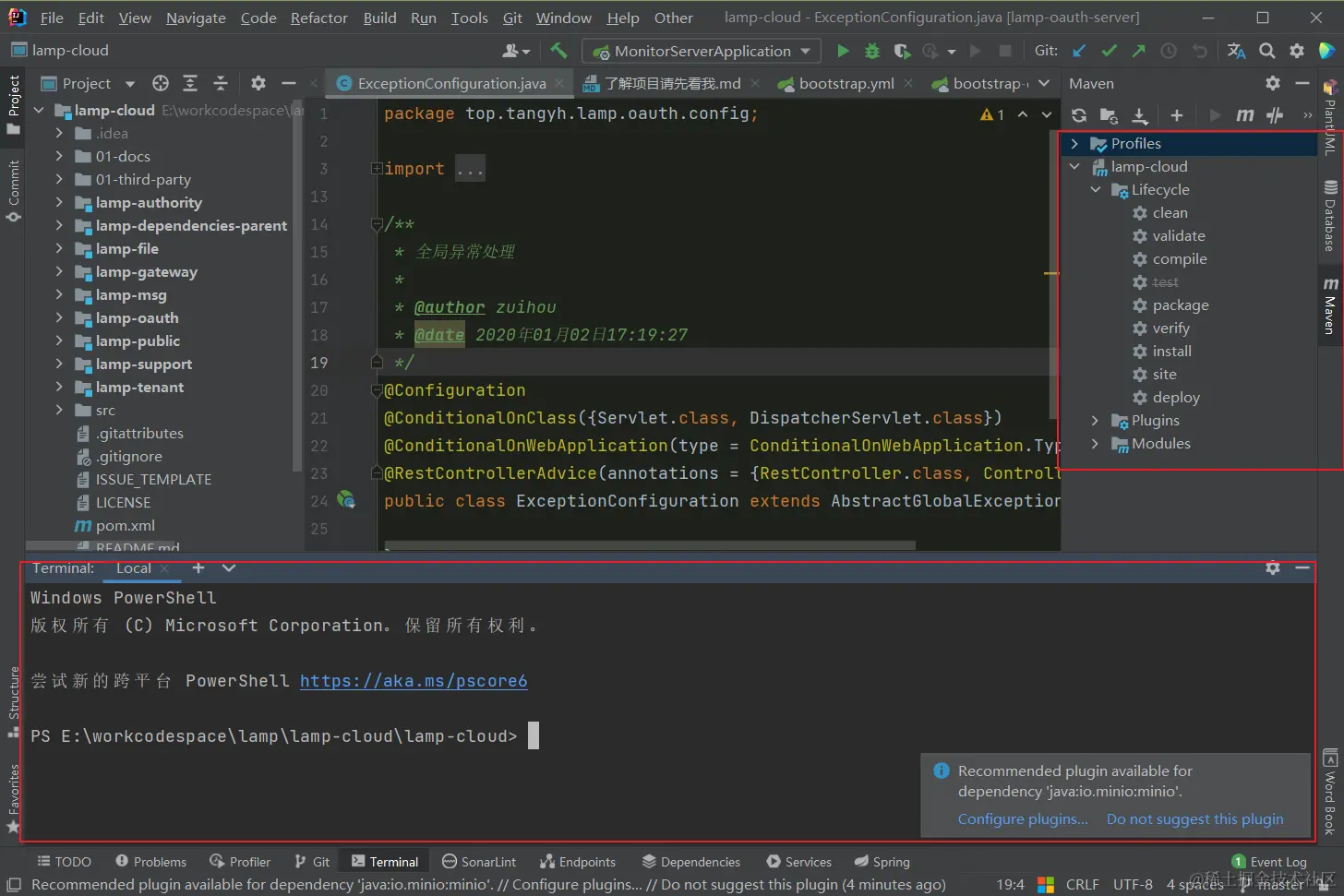
Task: Commit changes using the Git green checkmark
Action: coord(1109,51)
